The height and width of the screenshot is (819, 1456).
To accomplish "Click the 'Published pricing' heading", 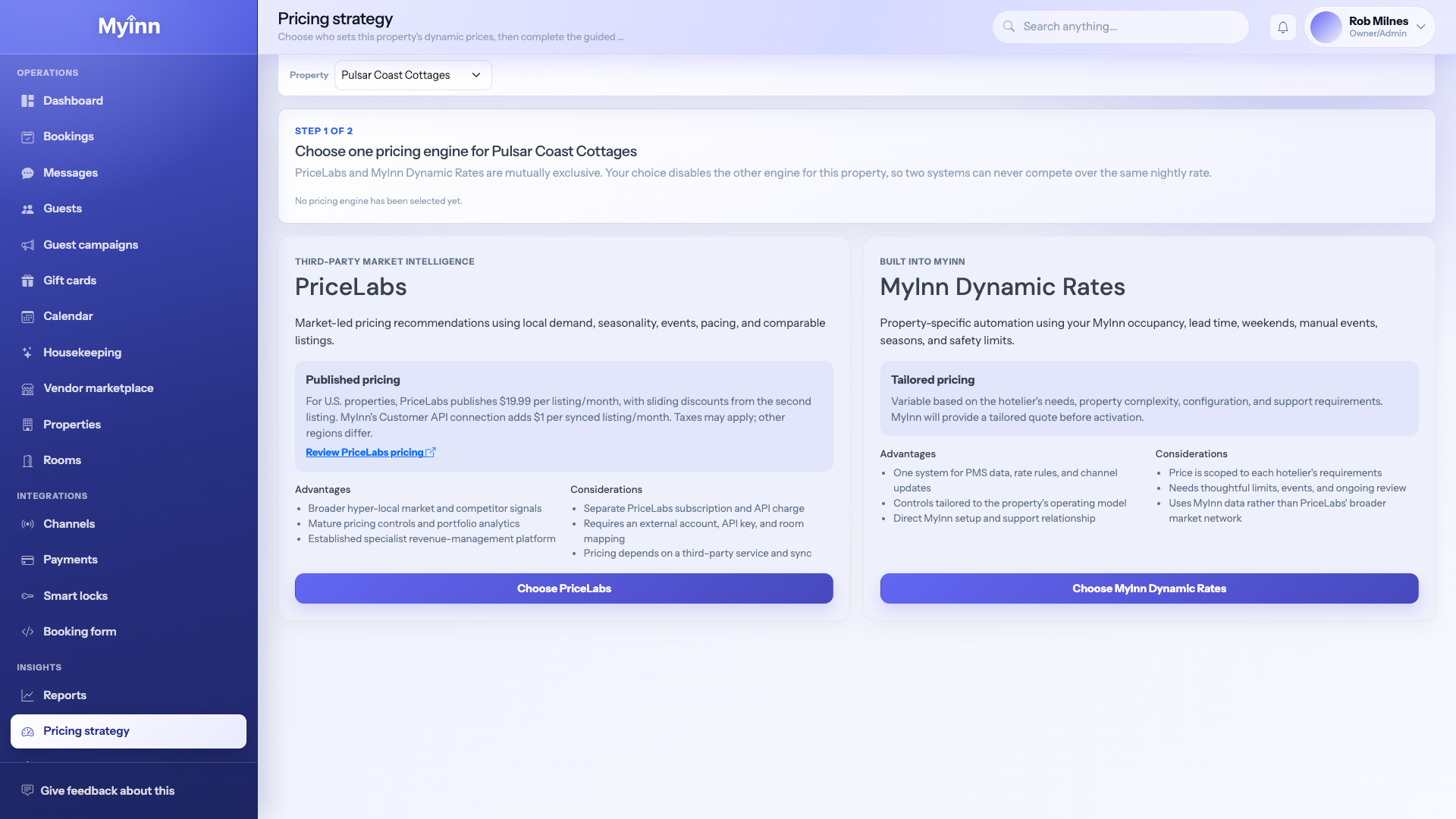I will tap(353, 380).
